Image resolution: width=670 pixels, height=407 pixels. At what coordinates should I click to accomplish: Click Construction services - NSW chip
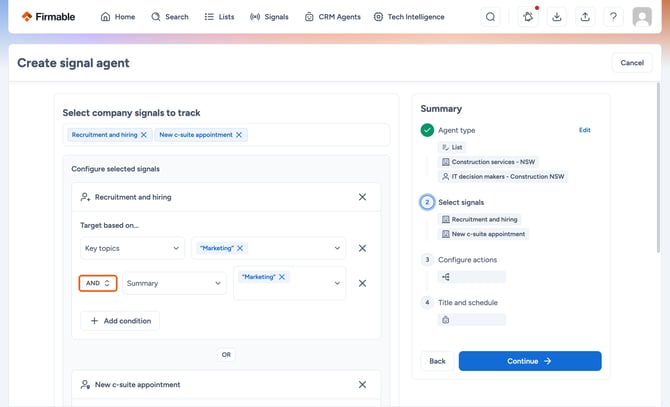tap(488, 162)
